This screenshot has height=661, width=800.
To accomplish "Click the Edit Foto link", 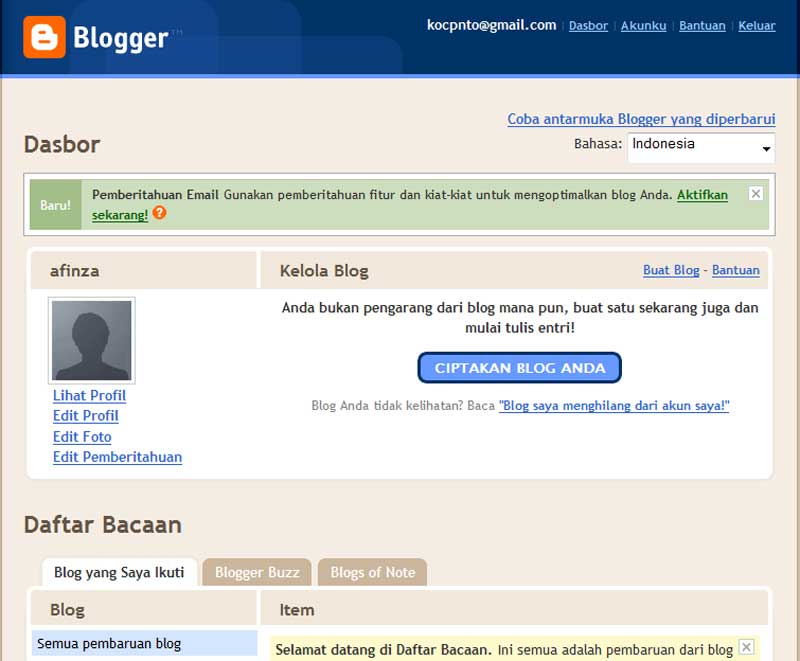I will [82, 437].
